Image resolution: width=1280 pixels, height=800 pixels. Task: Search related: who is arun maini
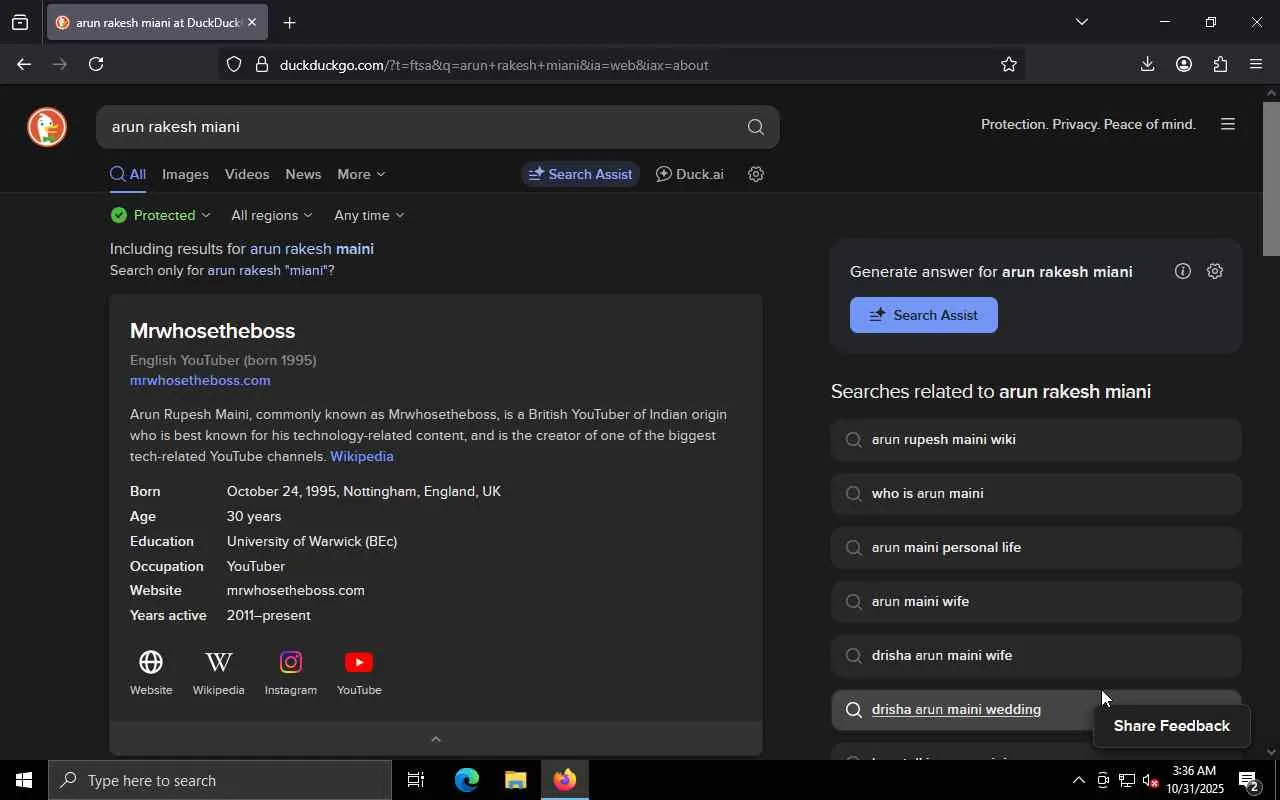1036,494
